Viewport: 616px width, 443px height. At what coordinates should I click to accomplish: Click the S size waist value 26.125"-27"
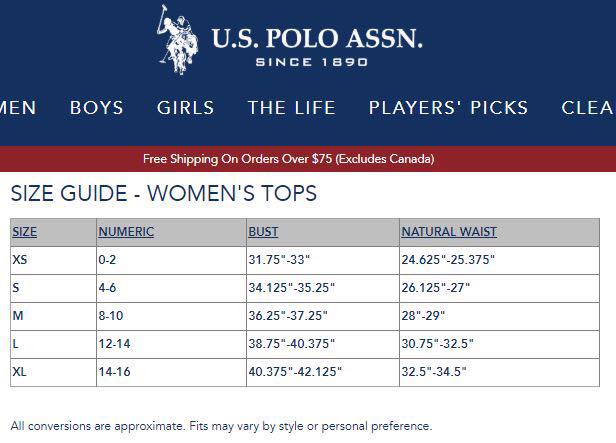click(x=436, y=288)
